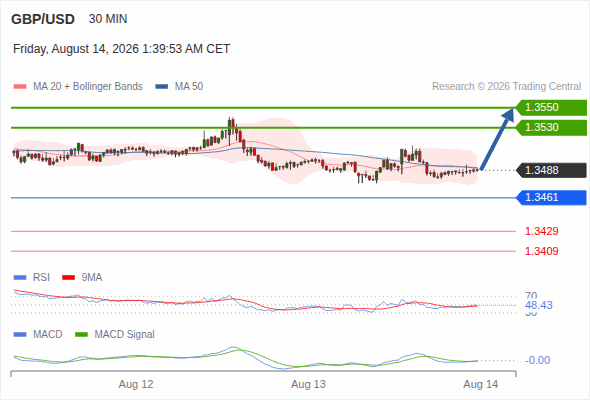Viewport: 590px width, 400px height.
Task: Click the red 1.3429 support level label
Action: (x=541, y=231)
